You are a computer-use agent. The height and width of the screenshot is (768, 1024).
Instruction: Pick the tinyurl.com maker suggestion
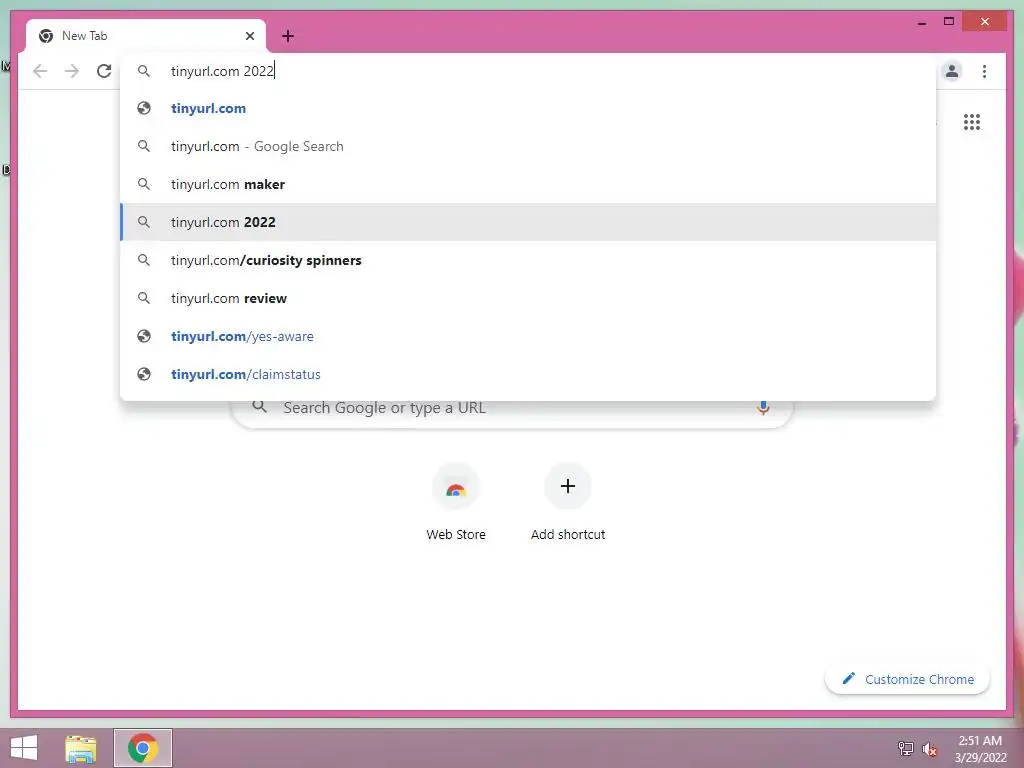pos(528,184)
